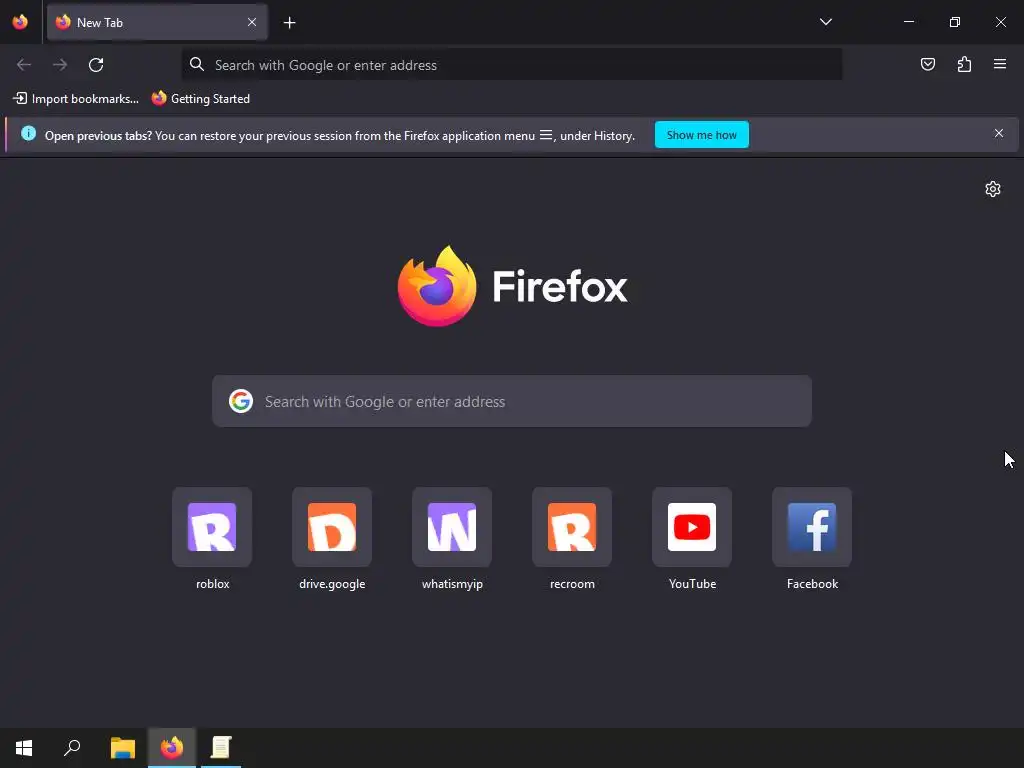Open a new tab with plus button

(x=289, y=23)
